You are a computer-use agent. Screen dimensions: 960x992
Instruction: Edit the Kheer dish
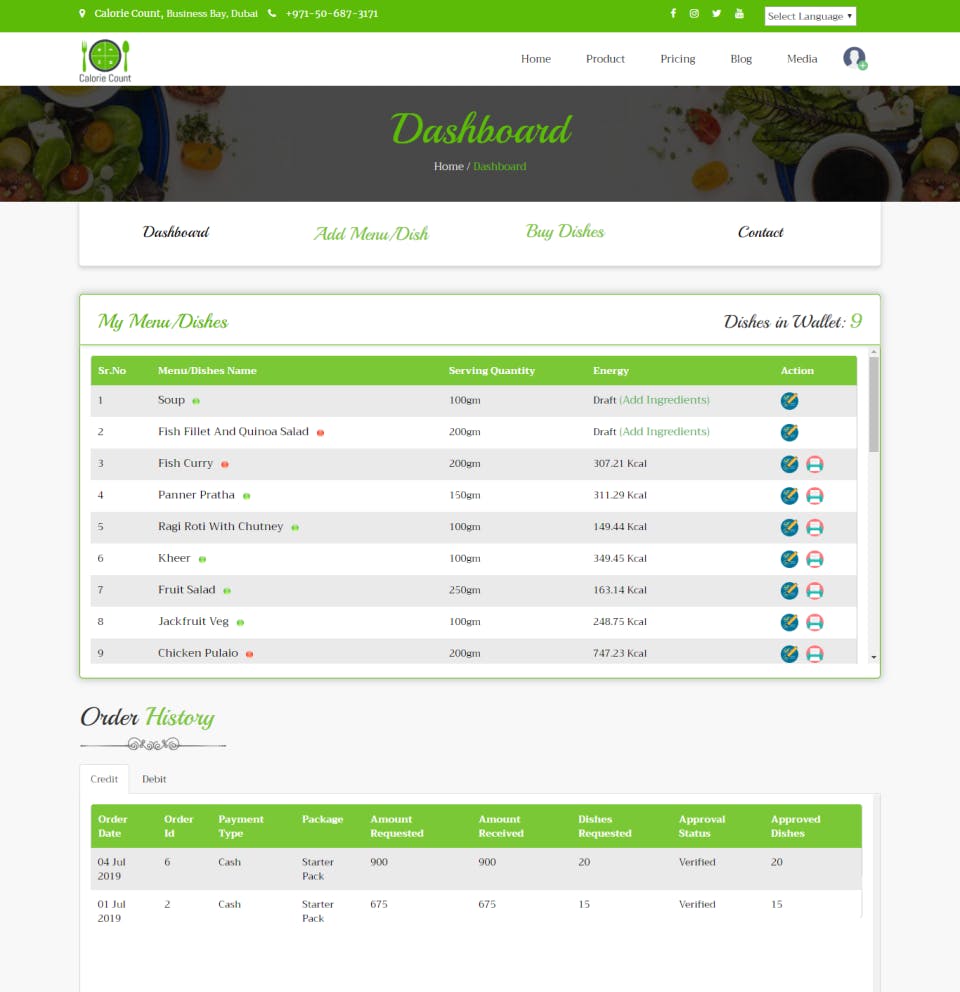(789, 559)
